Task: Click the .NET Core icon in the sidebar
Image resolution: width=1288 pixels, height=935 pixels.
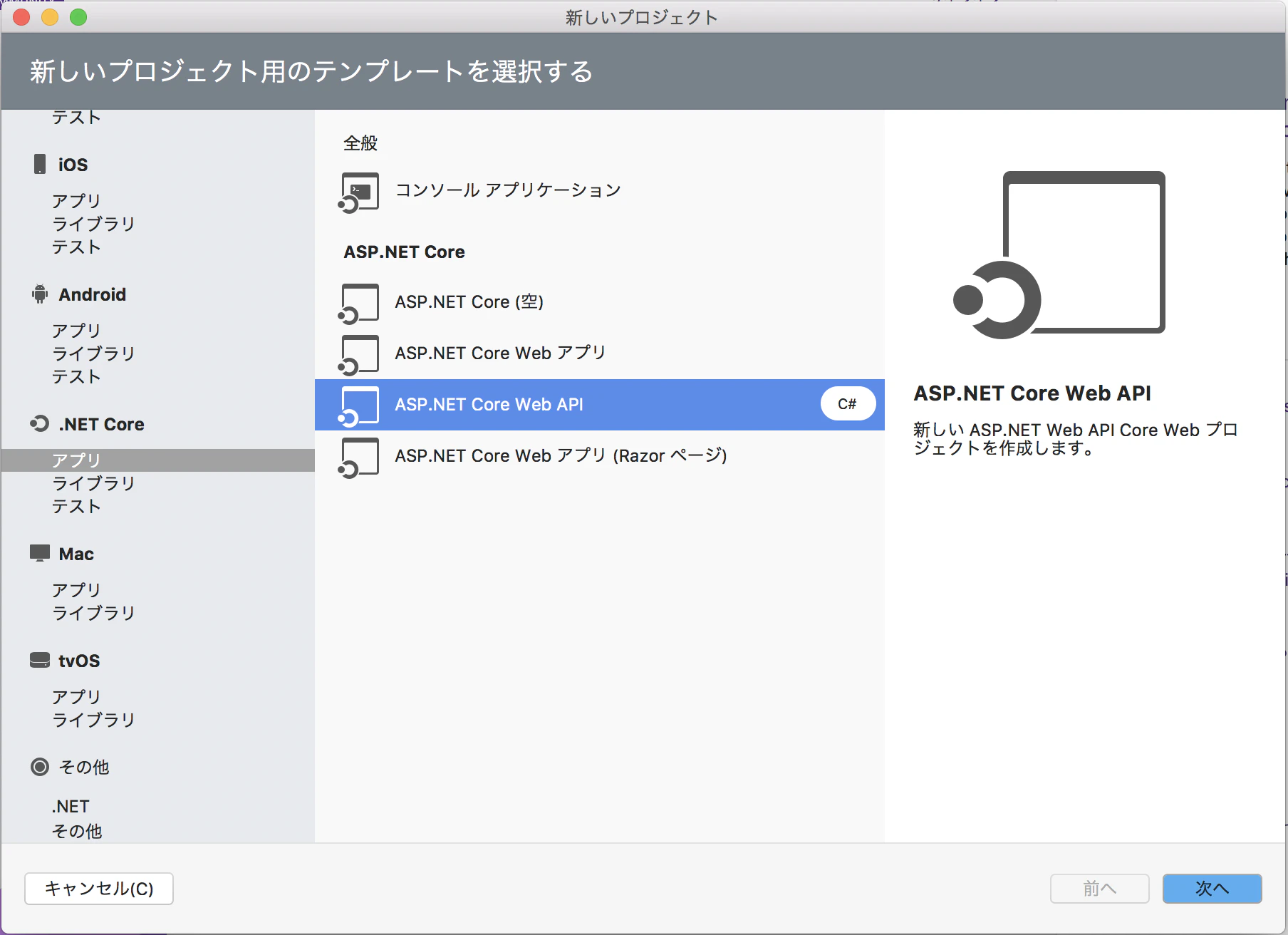Action: [x=40, y=424]
